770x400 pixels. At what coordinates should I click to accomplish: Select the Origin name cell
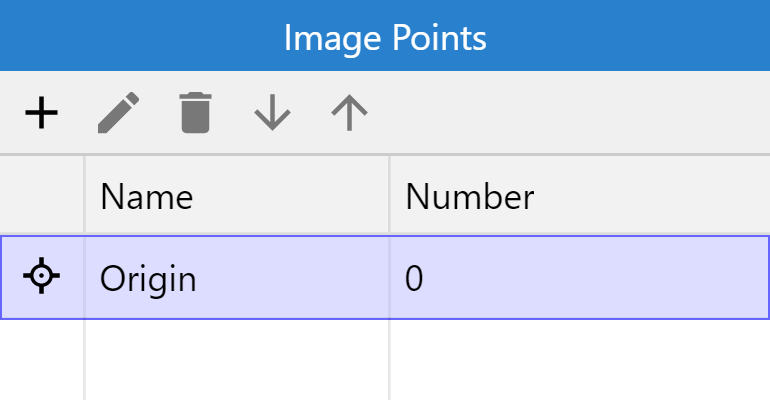click(237, 278)
